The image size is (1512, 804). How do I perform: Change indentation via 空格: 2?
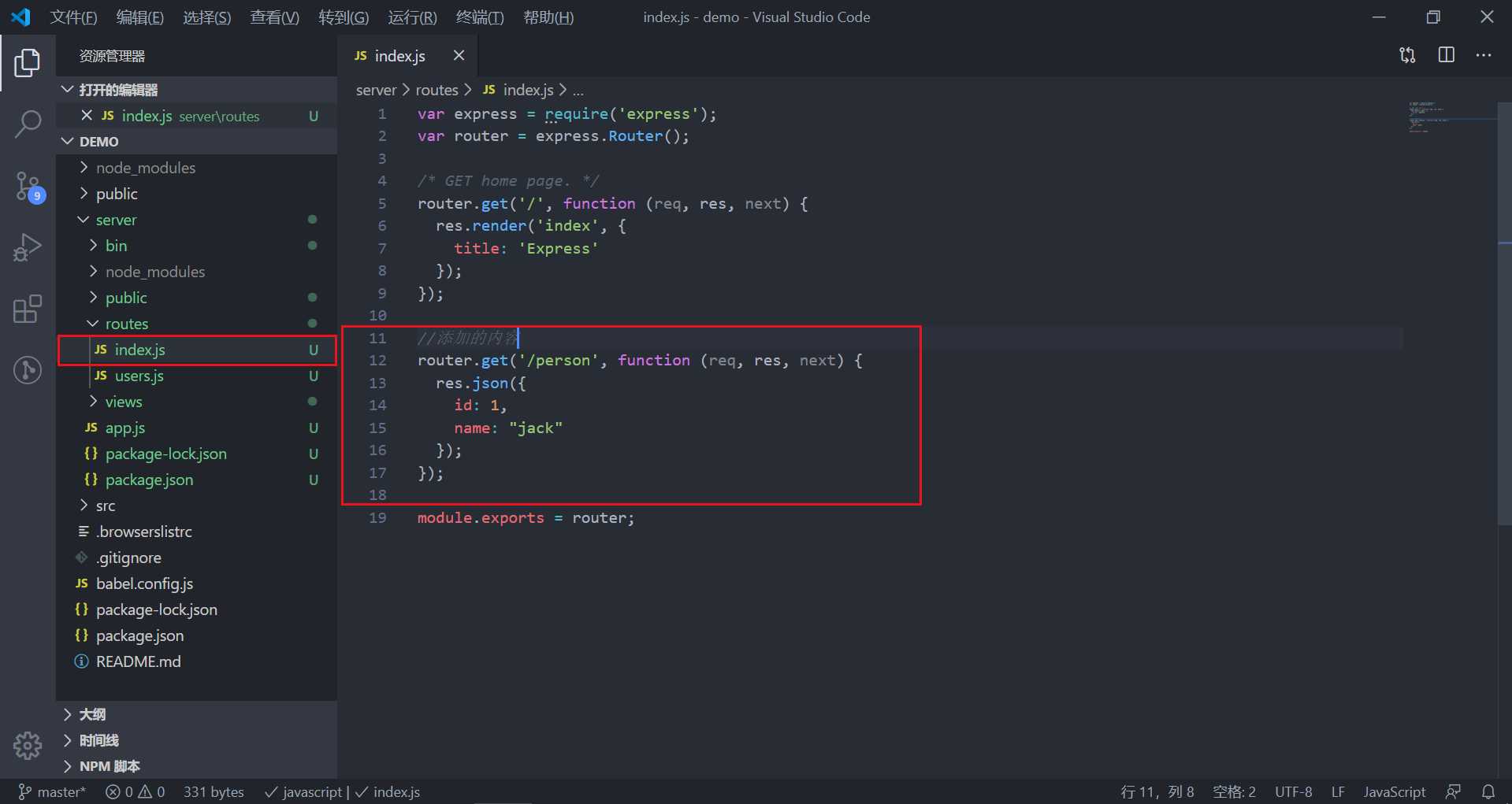pyautogui.click(x=1234, y=791)
